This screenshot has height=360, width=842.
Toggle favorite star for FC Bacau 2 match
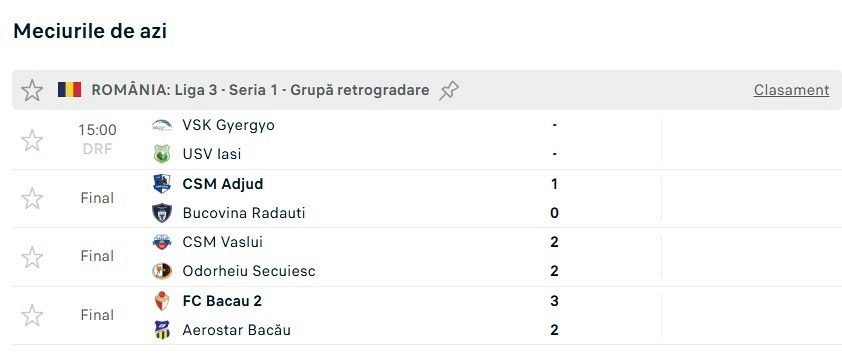click(x=32, y=315)
